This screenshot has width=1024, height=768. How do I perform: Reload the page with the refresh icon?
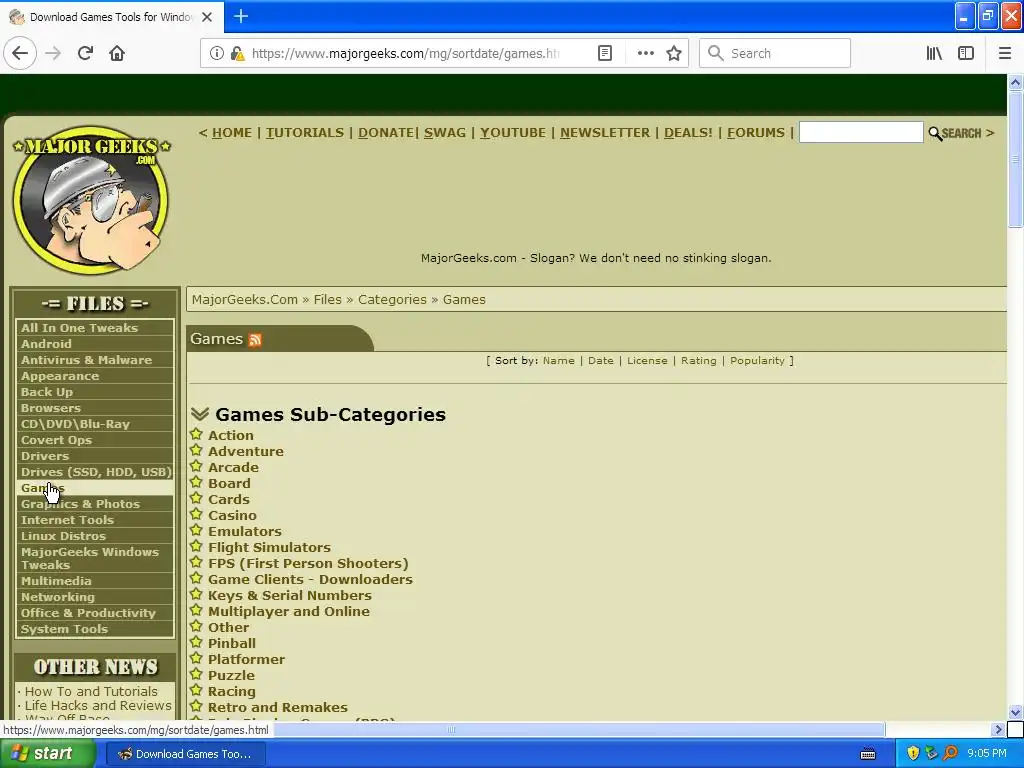(x=85, y=53)
